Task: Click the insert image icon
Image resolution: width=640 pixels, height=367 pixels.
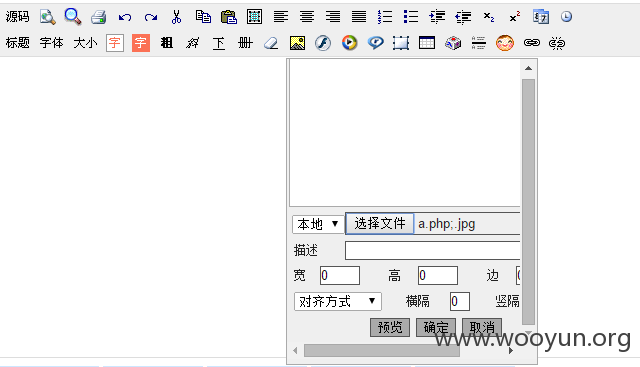Action: coord(297,43)
